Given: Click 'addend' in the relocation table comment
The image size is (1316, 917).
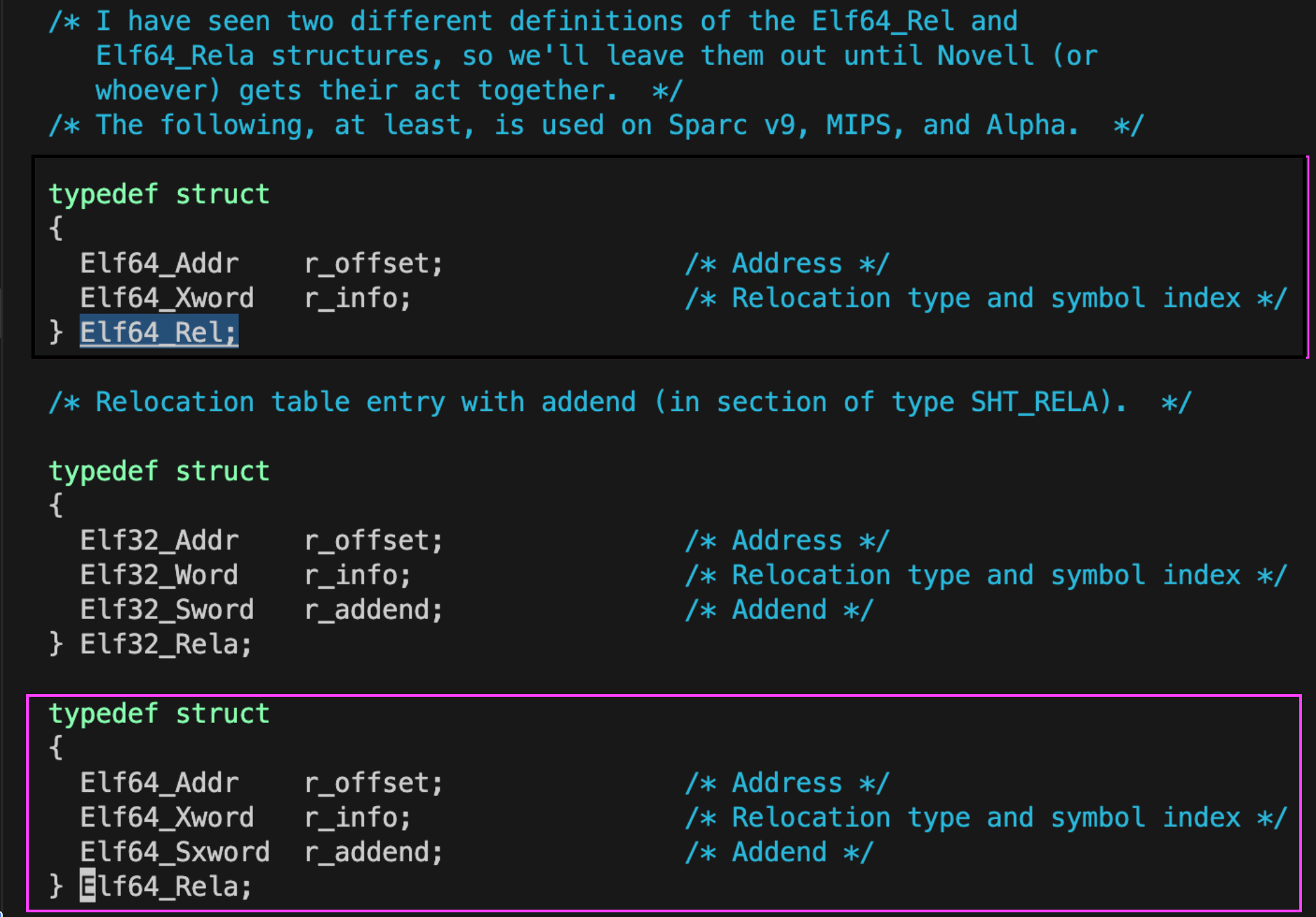Looking at the screenshot, I should (588, 402).
